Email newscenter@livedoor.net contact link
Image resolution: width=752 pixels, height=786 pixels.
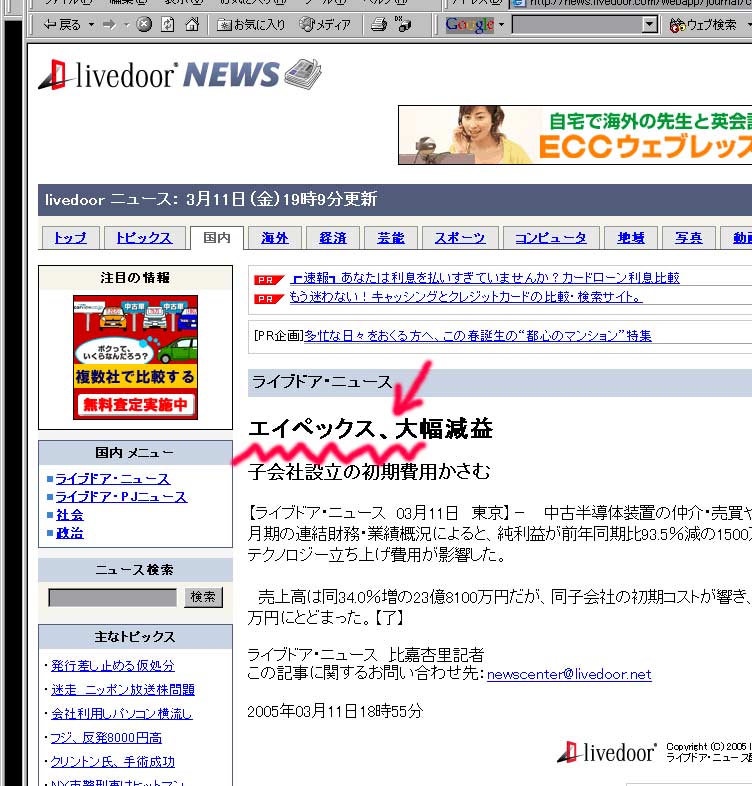pyautogui.click(x=569, y=674)
